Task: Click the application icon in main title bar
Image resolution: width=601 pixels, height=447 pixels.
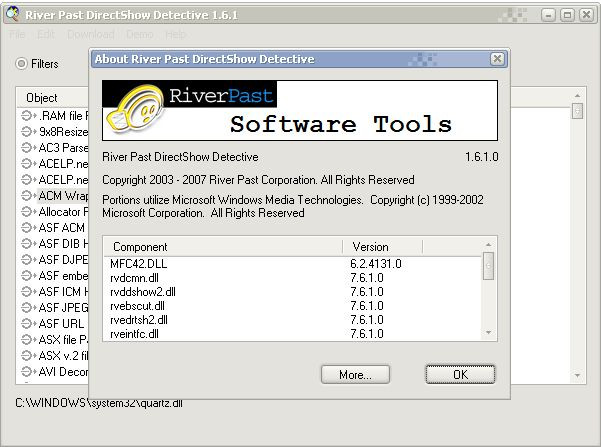Action: [x=13, y=14]
